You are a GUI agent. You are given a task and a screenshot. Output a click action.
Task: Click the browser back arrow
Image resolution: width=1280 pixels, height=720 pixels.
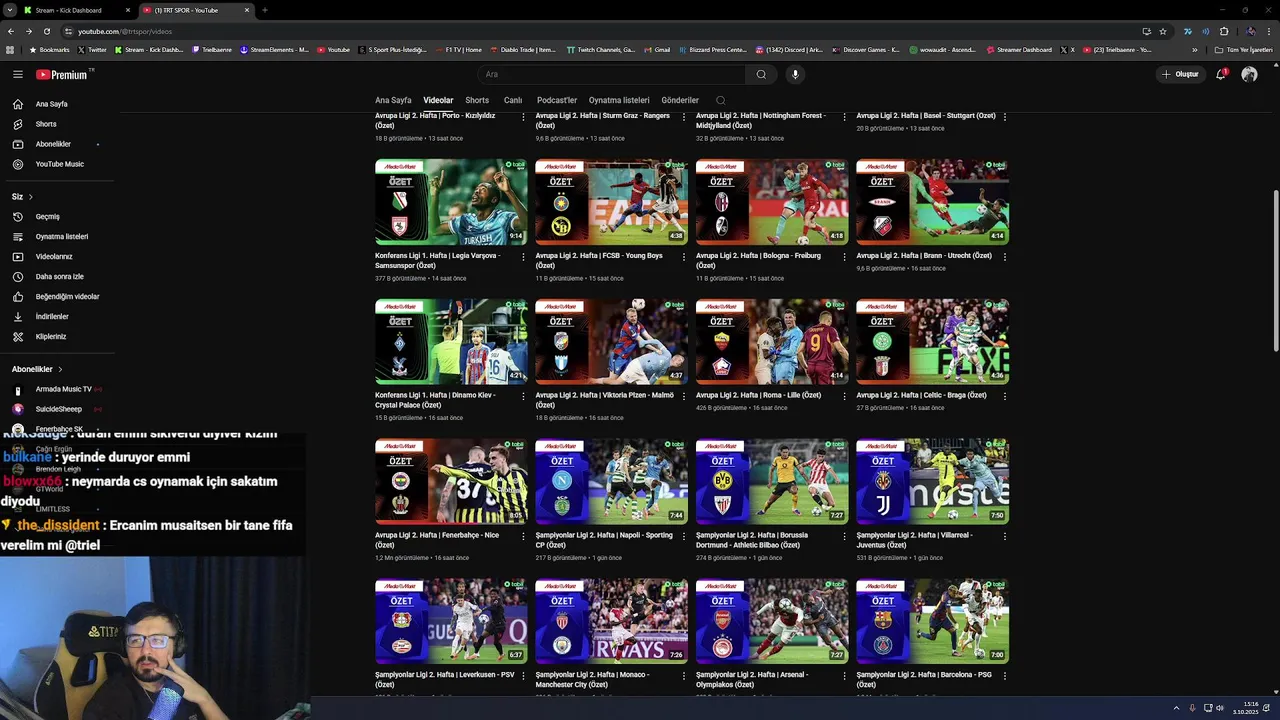coord(11,31)
